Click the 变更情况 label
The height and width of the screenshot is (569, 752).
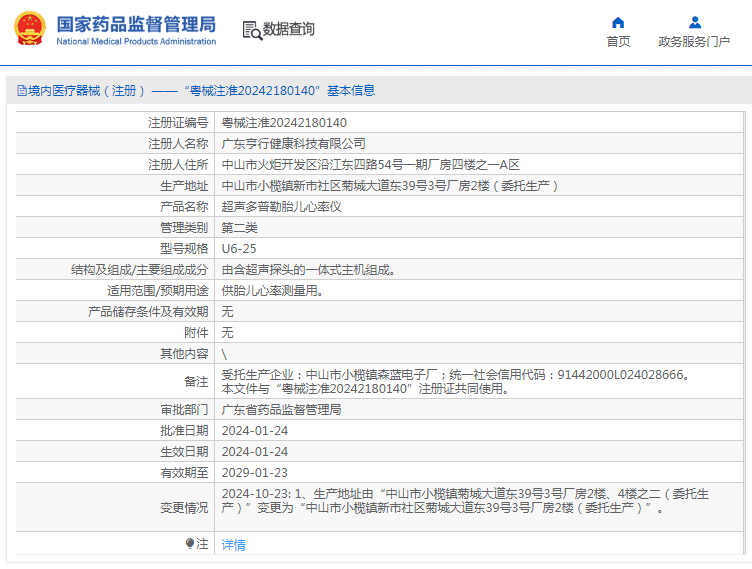click(184, 508)
